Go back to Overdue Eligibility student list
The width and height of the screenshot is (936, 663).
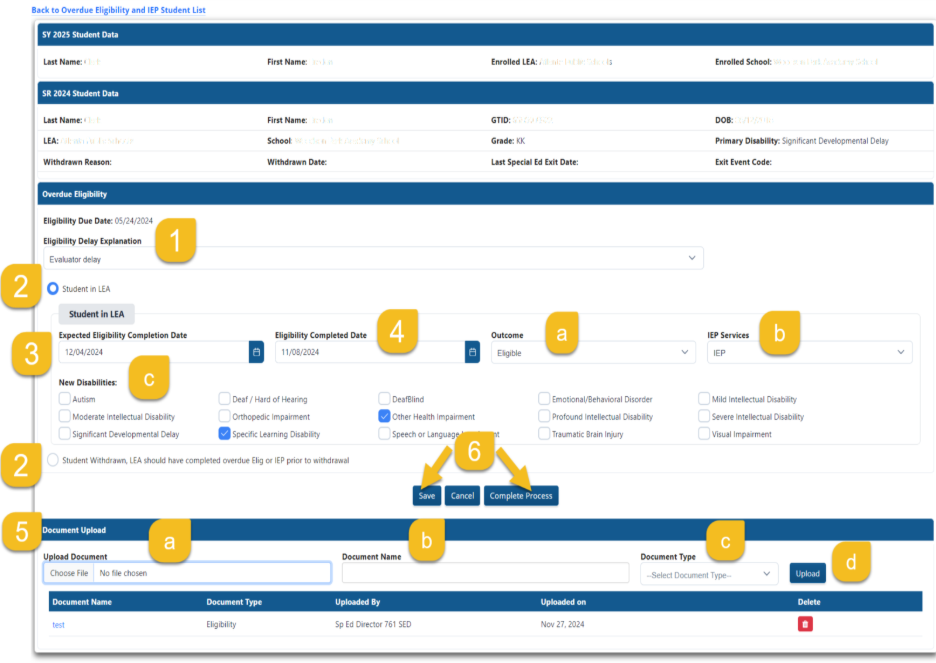click(x=118, y=9)
